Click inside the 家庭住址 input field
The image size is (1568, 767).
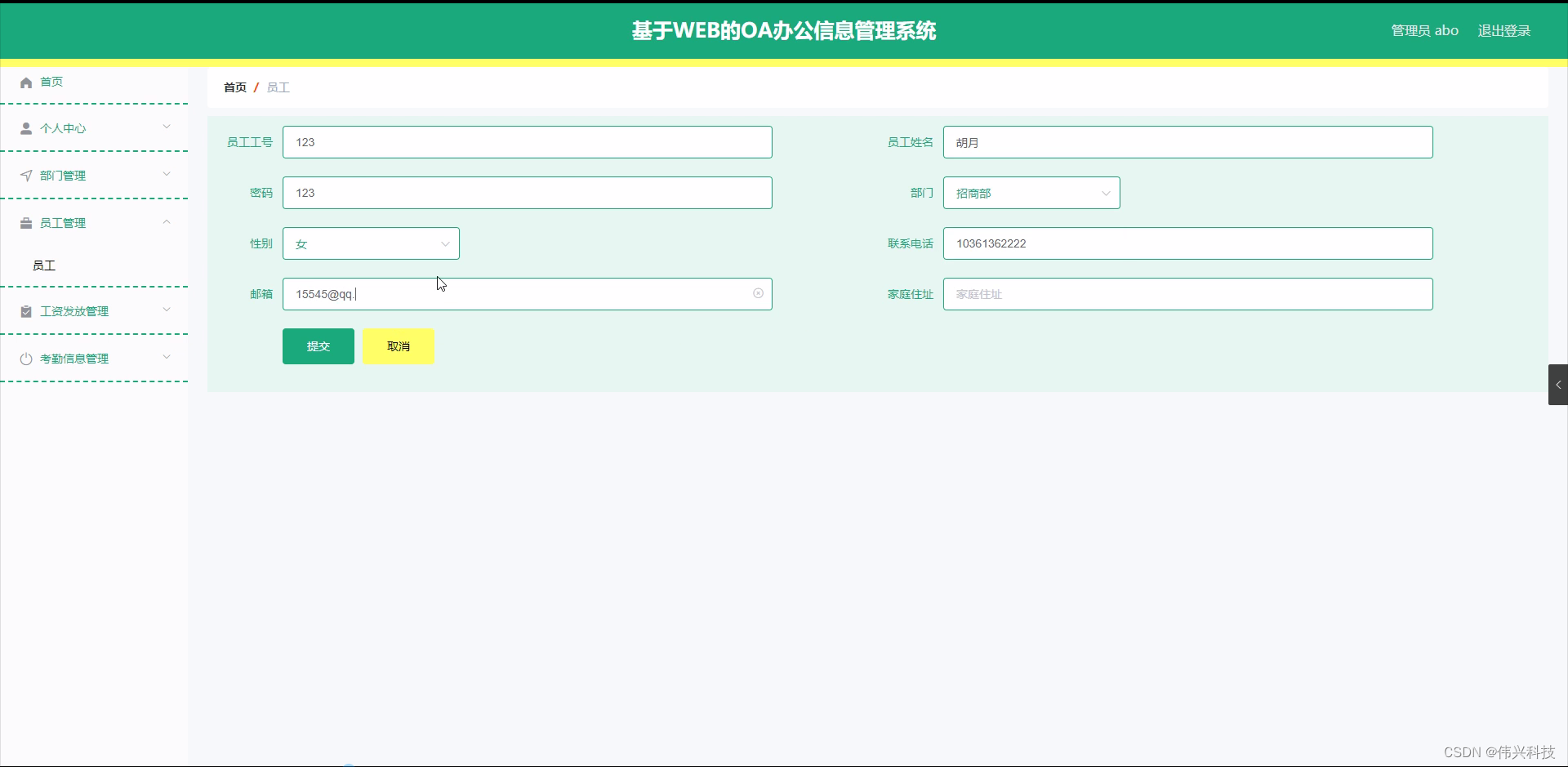[1187, 293]
